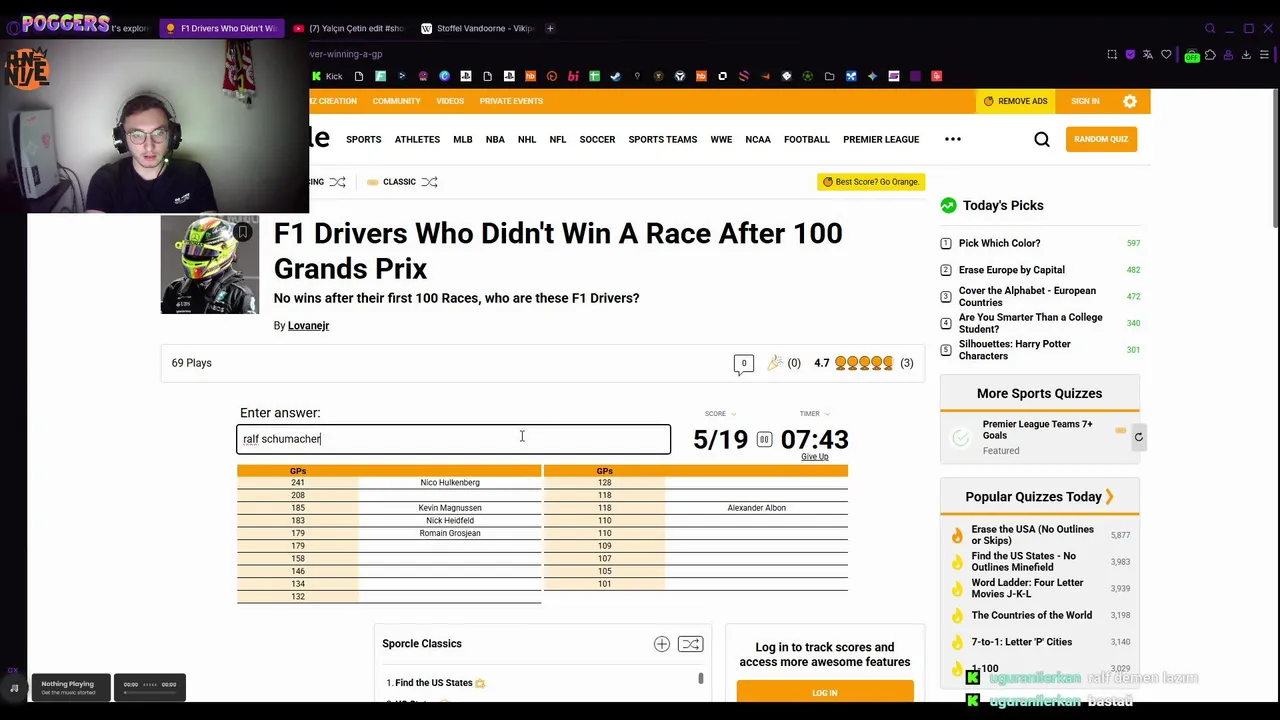Viewport: 1280px width, 720px height.
Task: Open Pick Which Color? quiz
Action: click(1000, 243)
